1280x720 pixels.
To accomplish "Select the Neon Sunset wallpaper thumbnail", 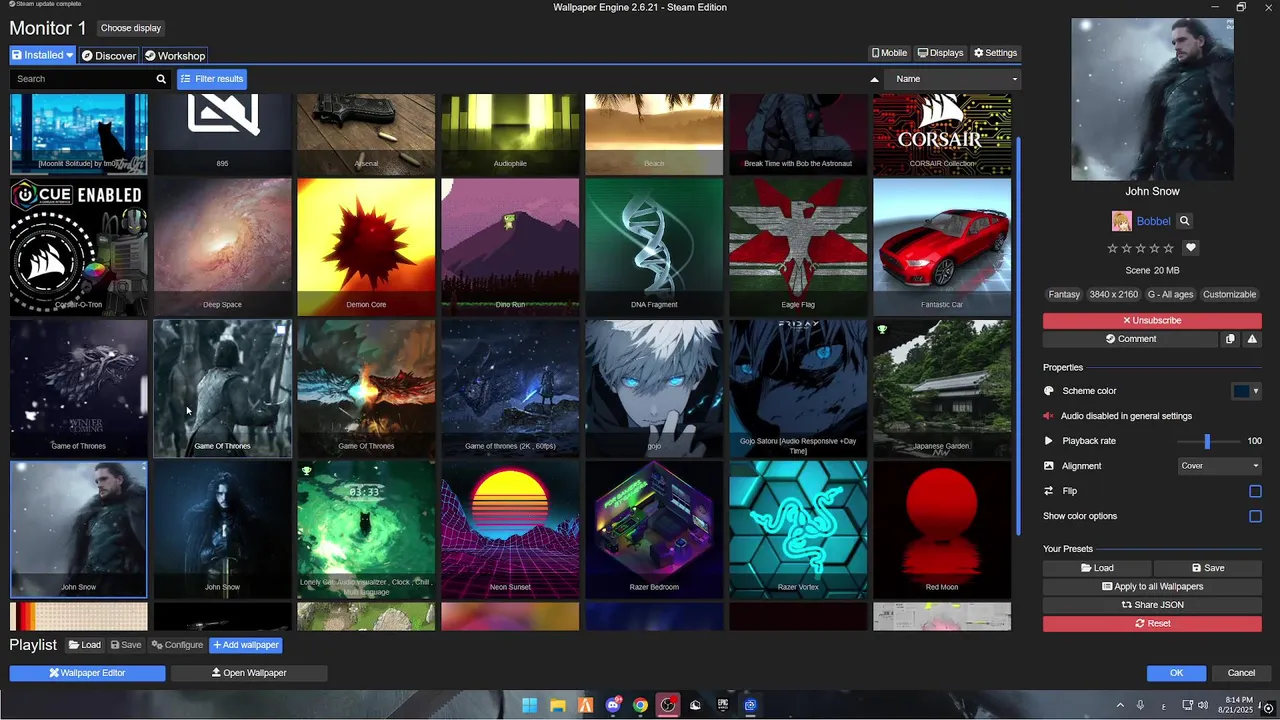I will tap(510, 529).
